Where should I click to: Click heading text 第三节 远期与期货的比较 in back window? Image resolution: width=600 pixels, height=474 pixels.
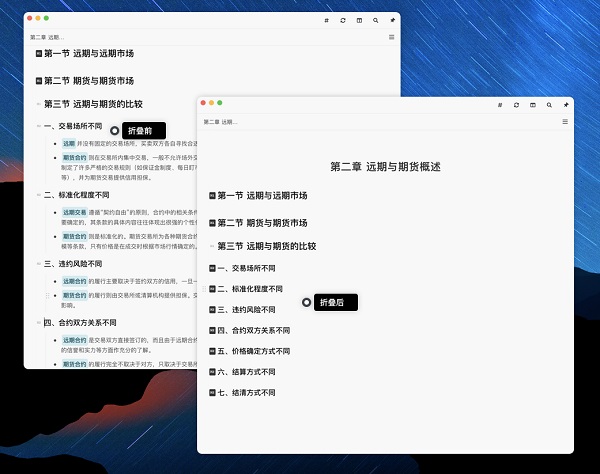[93, 104]
